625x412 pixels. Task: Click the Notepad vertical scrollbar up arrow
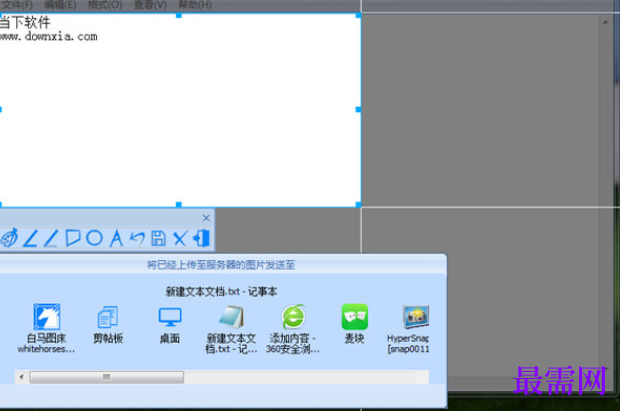pos(605,23)
